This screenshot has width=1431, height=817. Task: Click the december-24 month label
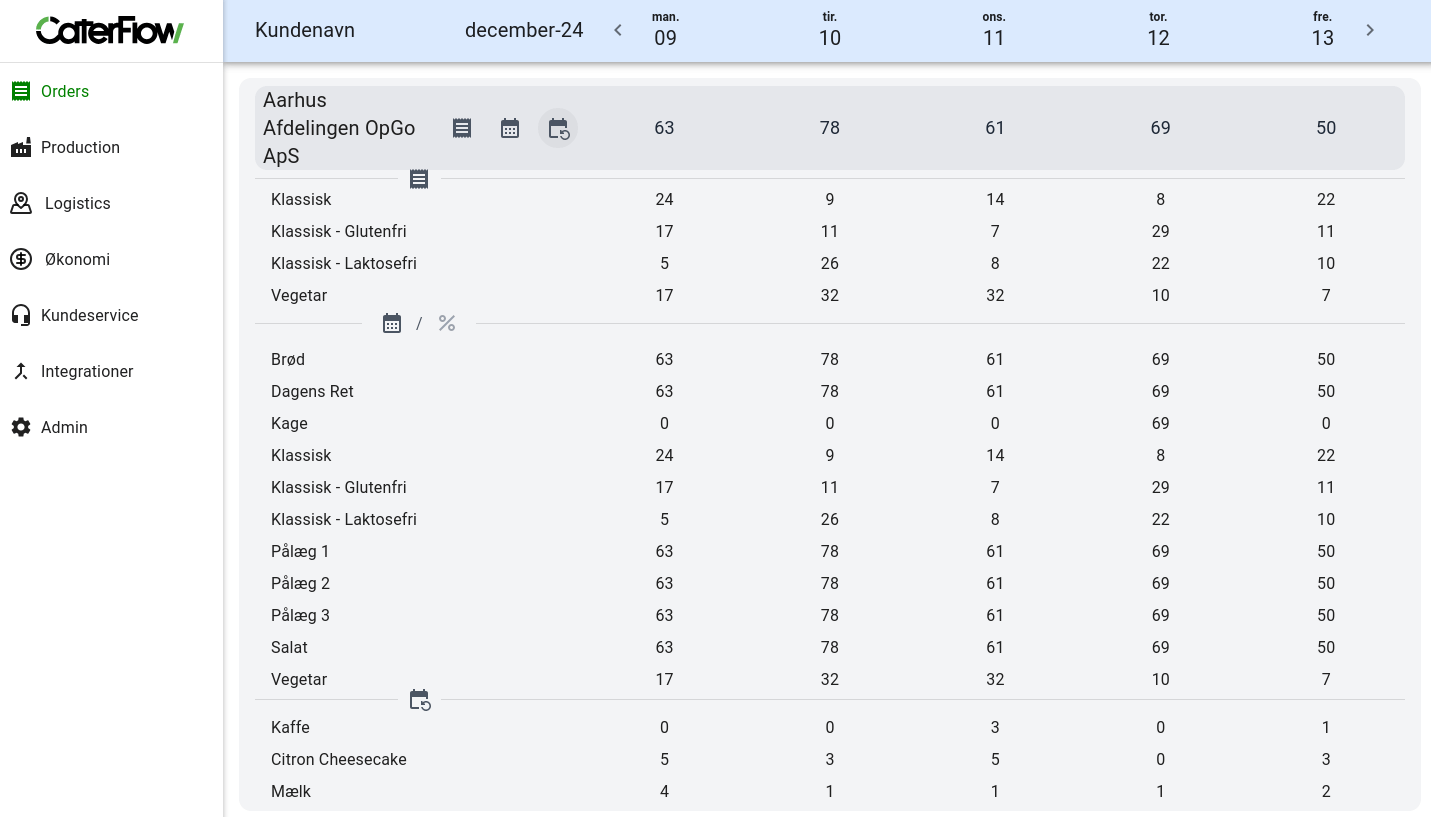pos(524,30)
